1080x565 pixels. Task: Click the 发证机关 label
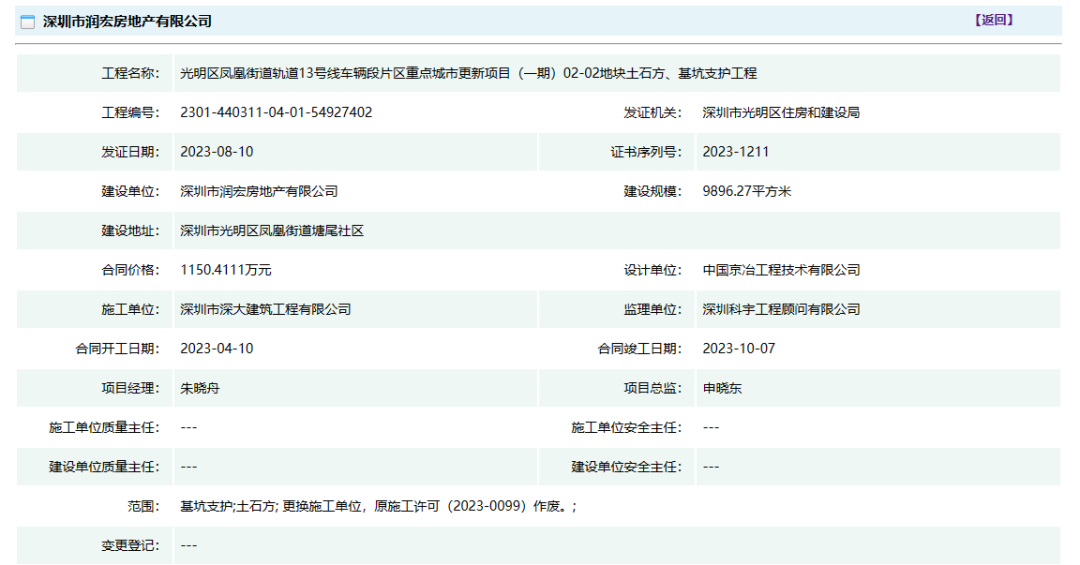click(653, 112)
